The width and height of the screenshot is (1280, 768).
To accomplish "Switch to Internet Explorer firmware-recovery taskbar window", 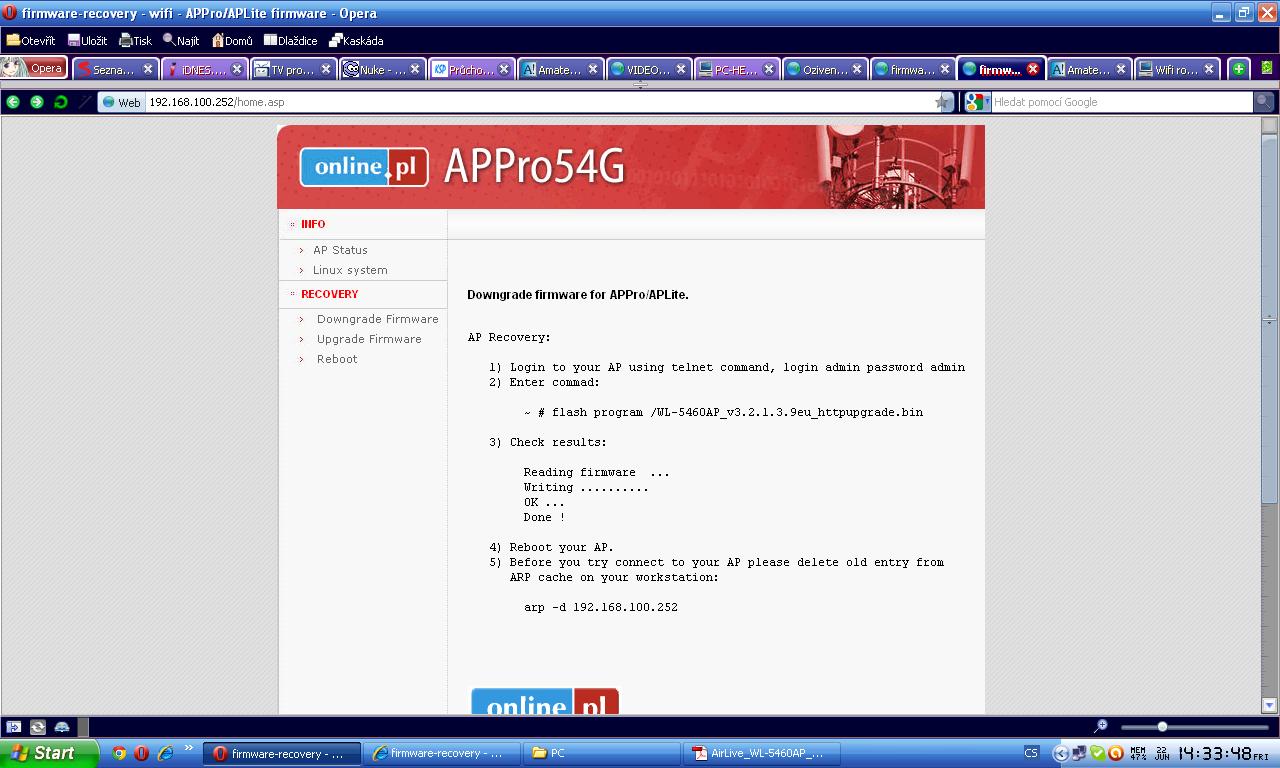I will pyautogui.click(x=442, y=753).
